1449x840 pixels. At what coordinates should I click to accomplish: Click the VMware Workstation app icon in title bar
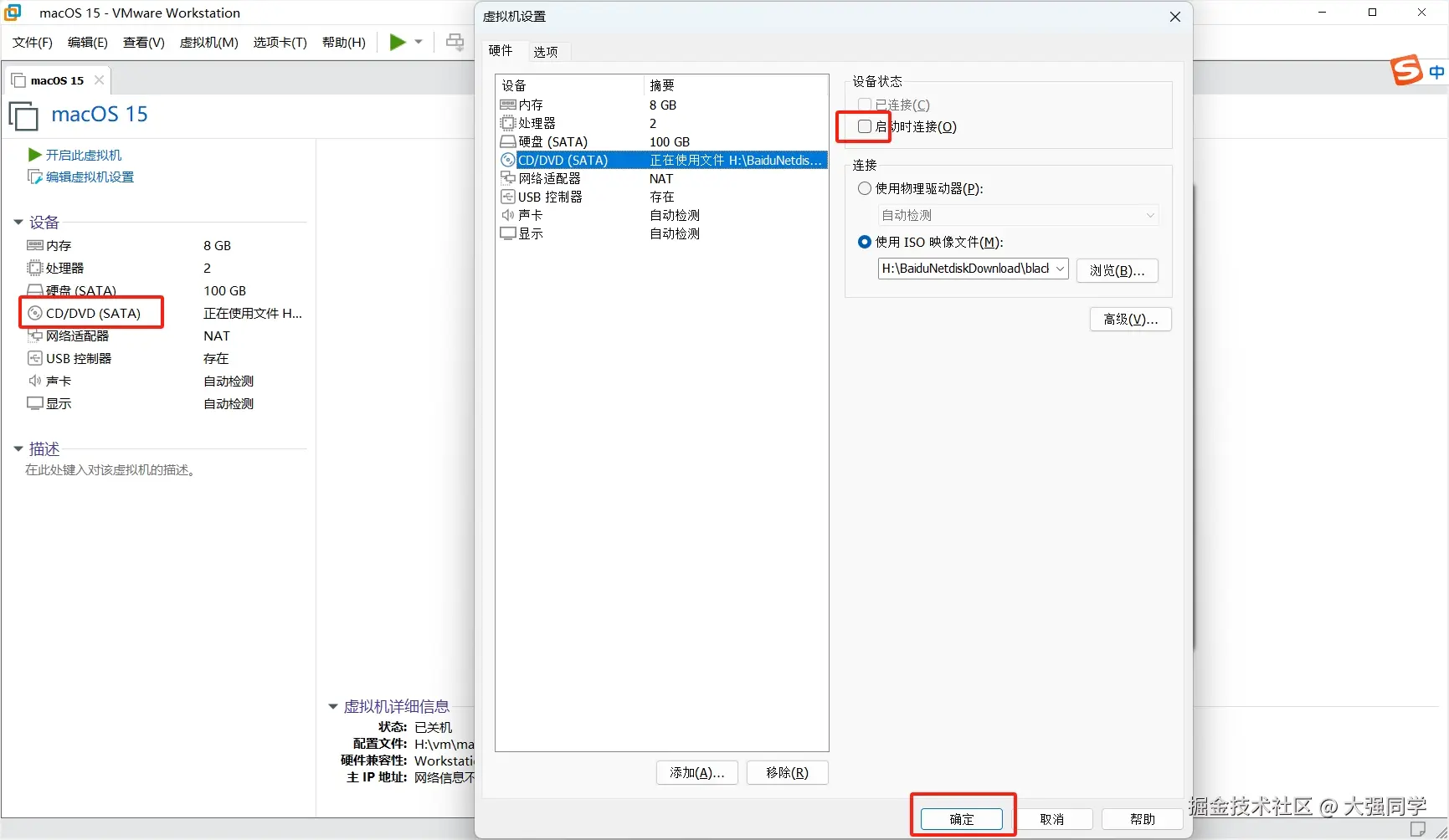click(13, 13)
